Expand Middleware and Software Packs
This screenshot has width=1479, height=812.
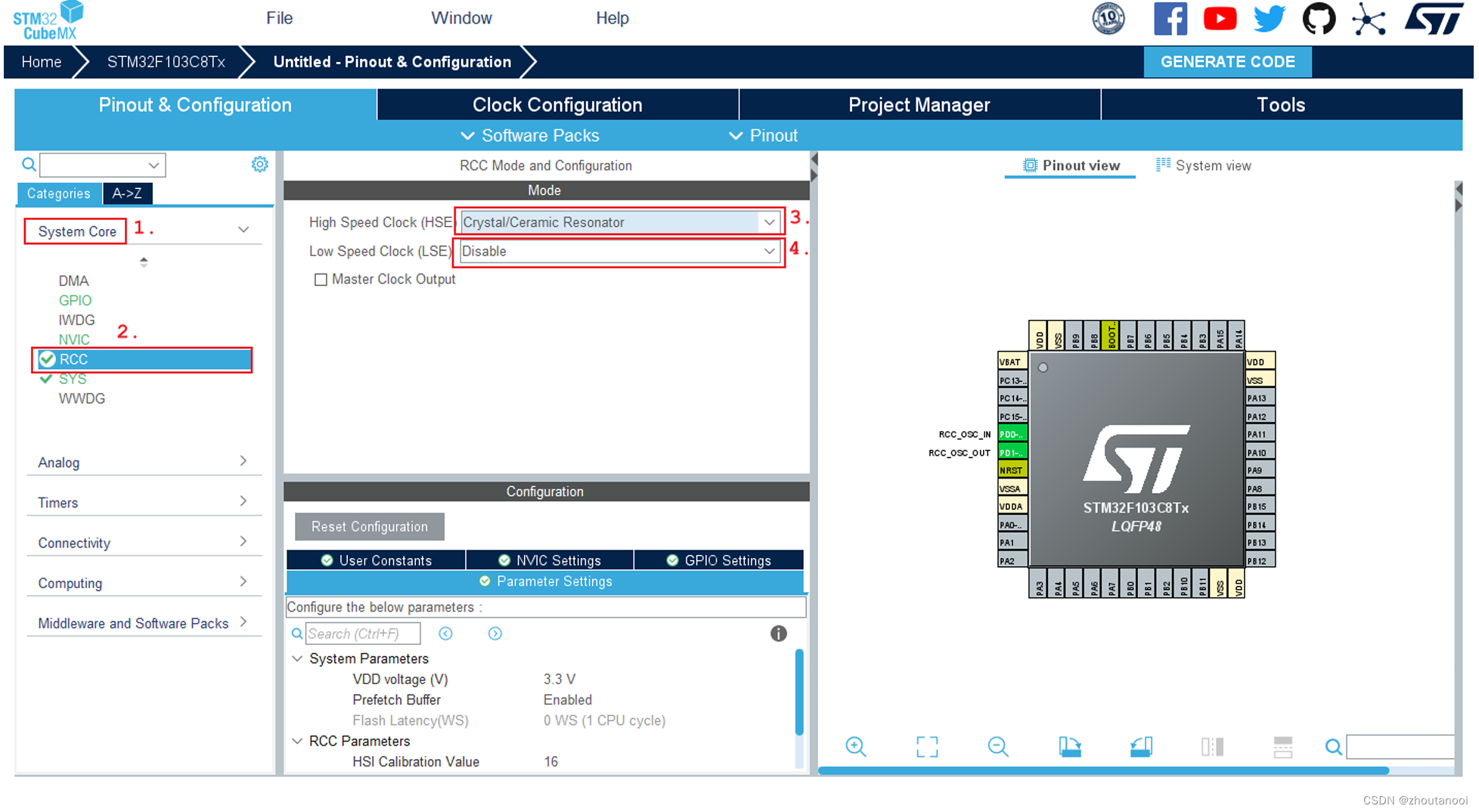pos(243,621)
